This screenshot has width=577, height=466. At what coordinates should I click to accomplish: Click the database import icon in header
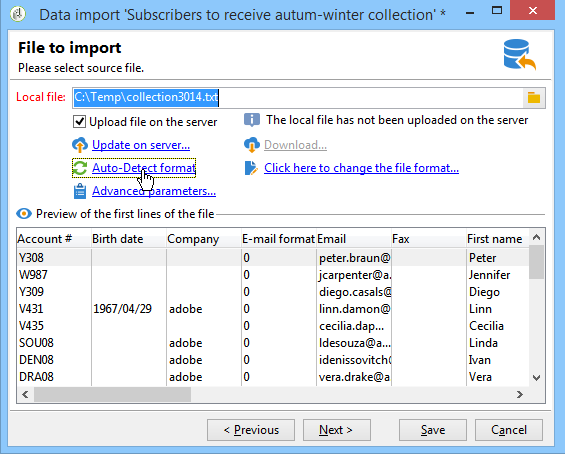[x=519, y=55]
